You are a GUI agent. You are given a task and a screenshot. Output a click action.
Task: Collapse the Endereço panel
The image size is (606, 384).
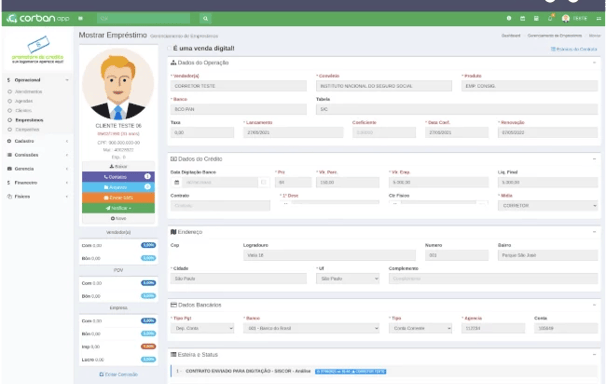click(x=594, y=232)
